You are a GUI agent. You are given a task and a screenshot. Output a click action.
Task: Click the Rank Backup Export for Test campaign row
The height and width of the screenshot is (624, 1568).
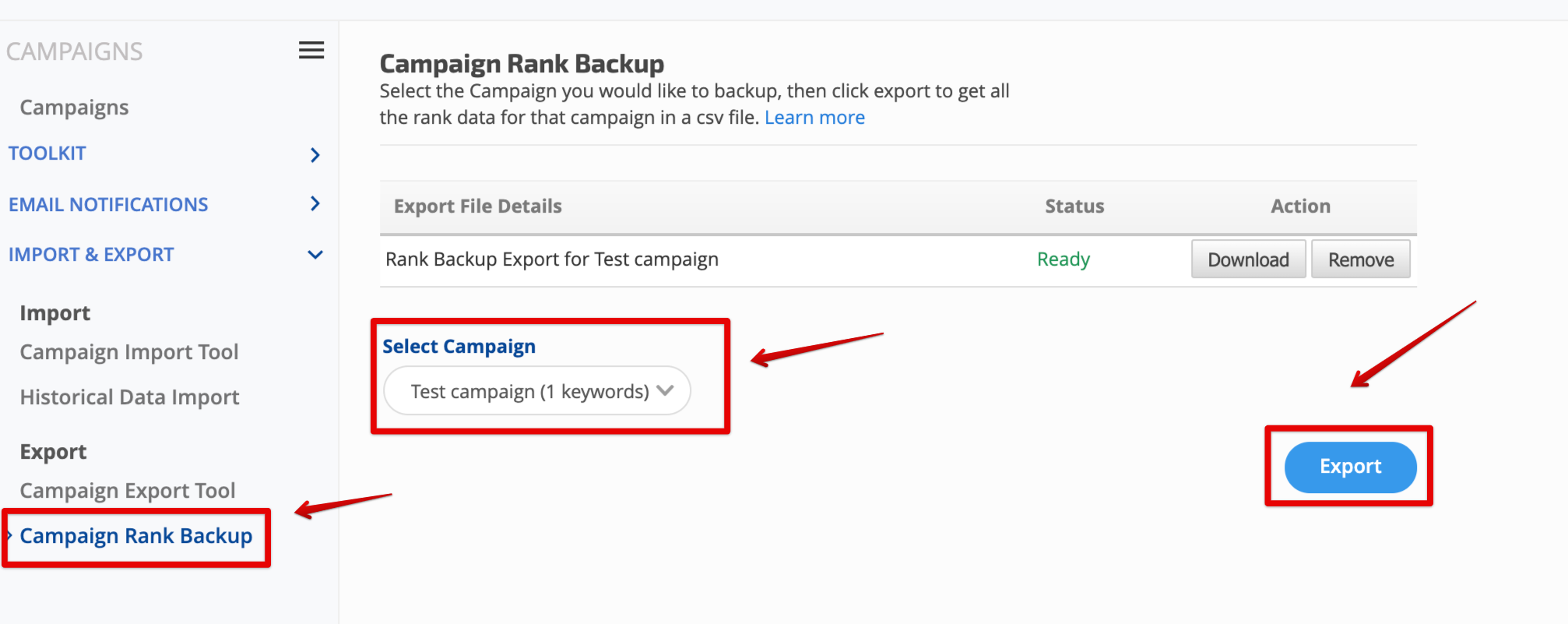(x=551, y=259)
